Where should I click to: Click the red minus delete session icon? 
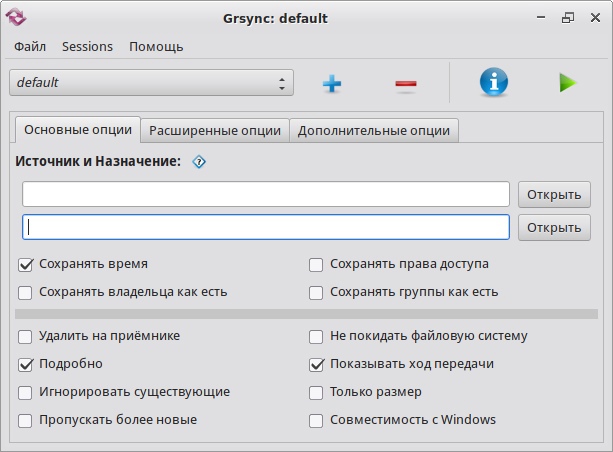(x=405, y=84)
